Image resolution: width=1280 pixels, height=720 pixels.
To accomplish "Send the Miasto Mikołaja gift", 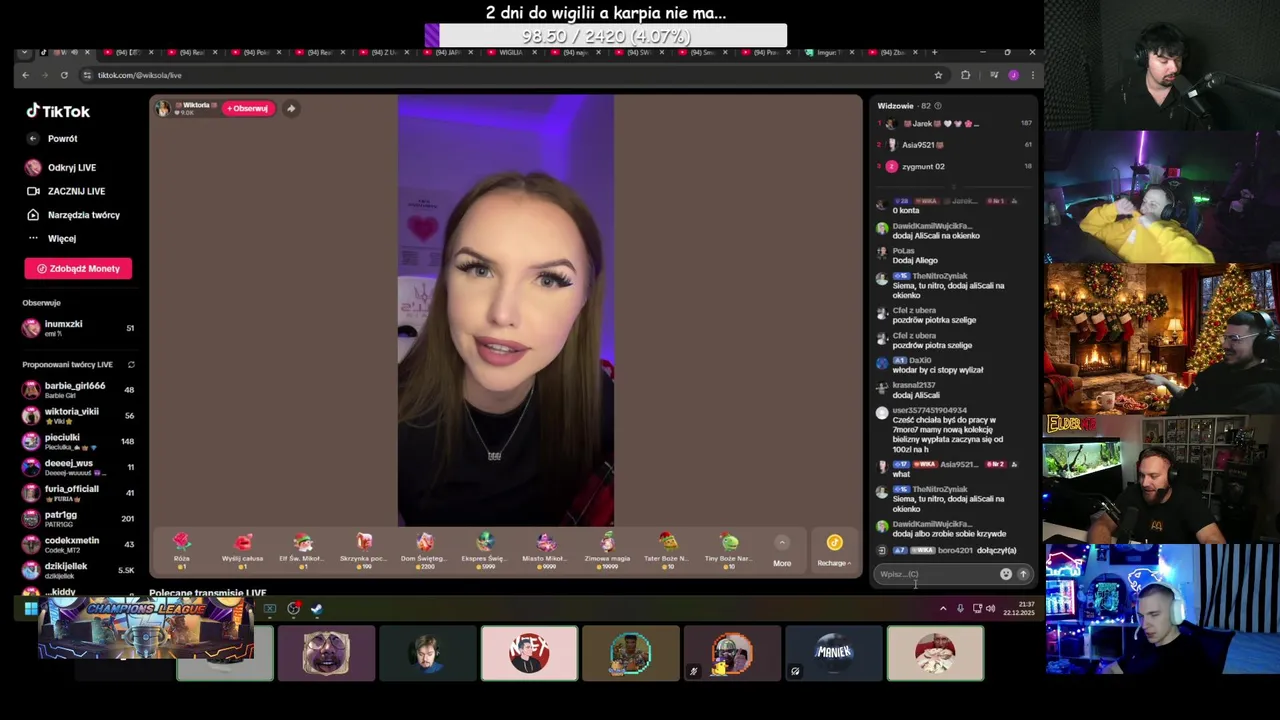I will coord(546,550).
